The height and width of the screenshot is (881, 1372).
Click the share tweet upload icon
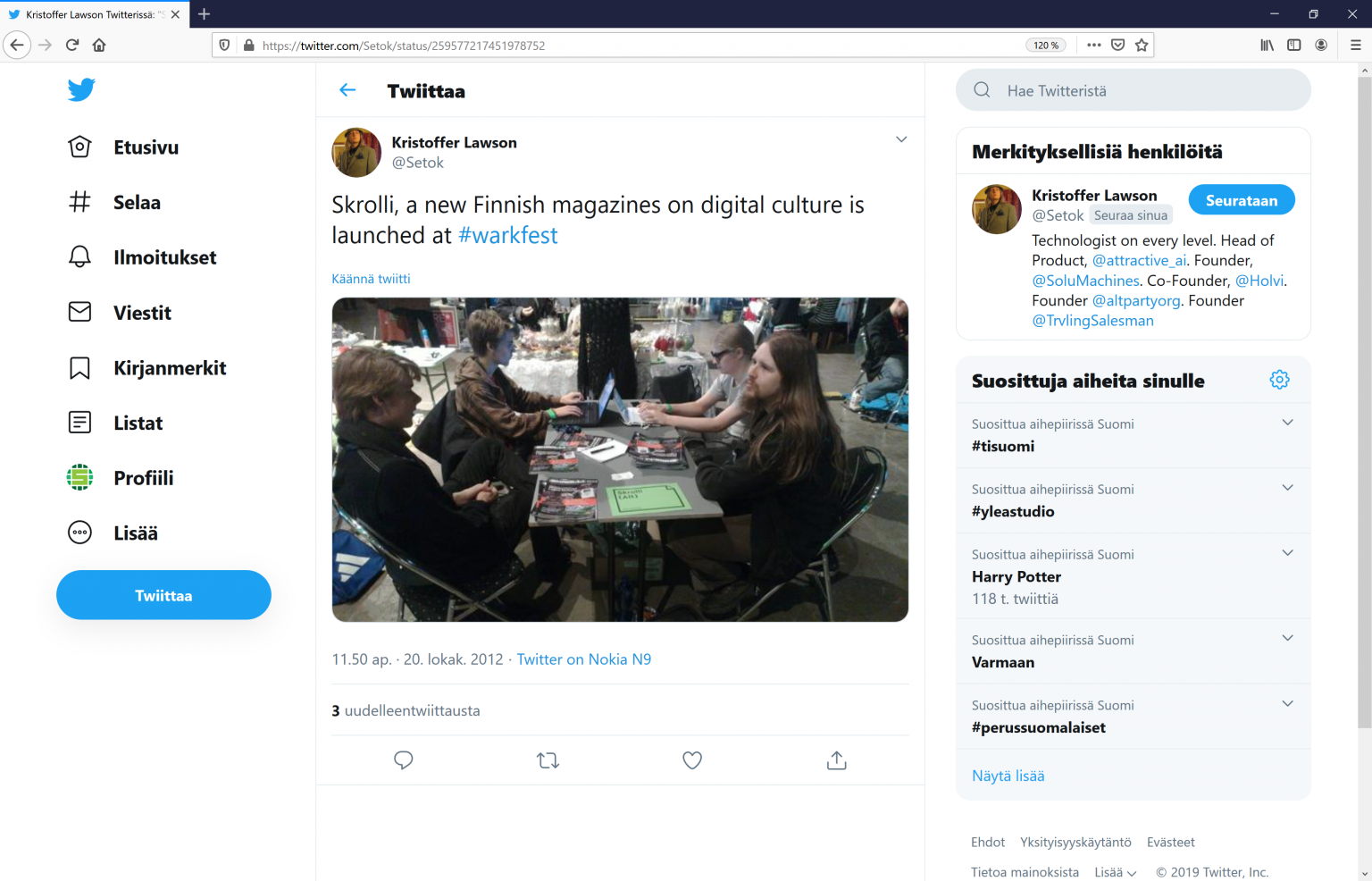pos(836,760)
